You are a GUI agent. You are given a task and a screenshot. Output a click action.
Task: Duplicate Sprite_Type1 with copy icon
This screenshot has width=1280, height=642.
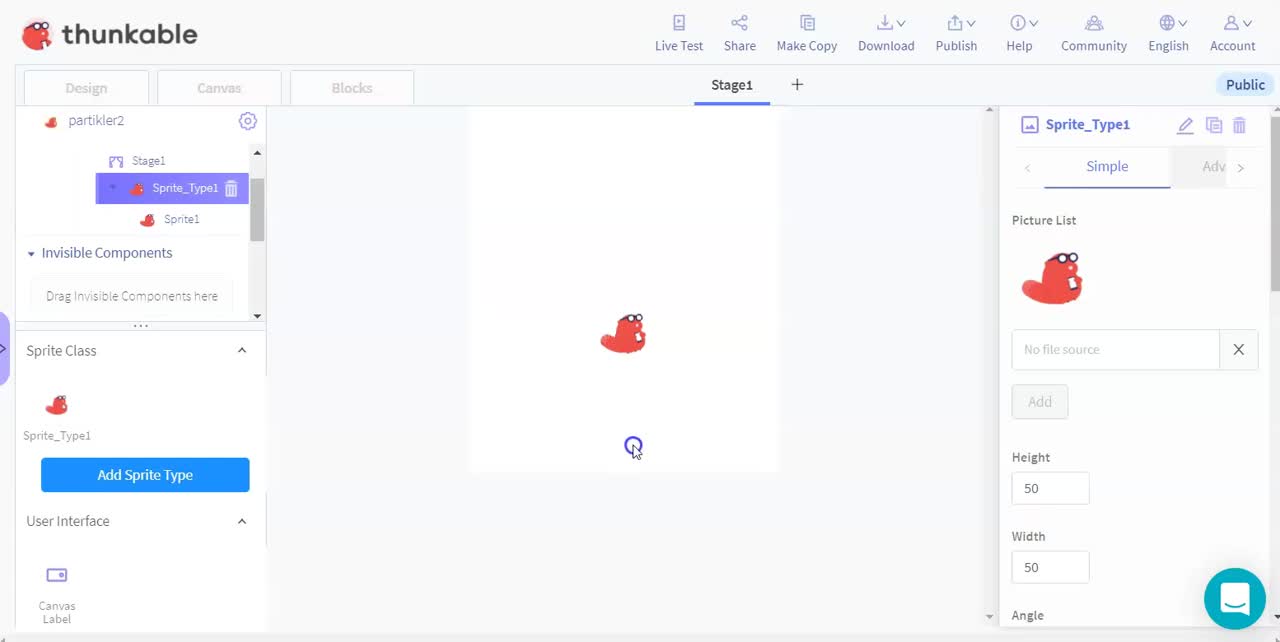[x=1214, y=125]
